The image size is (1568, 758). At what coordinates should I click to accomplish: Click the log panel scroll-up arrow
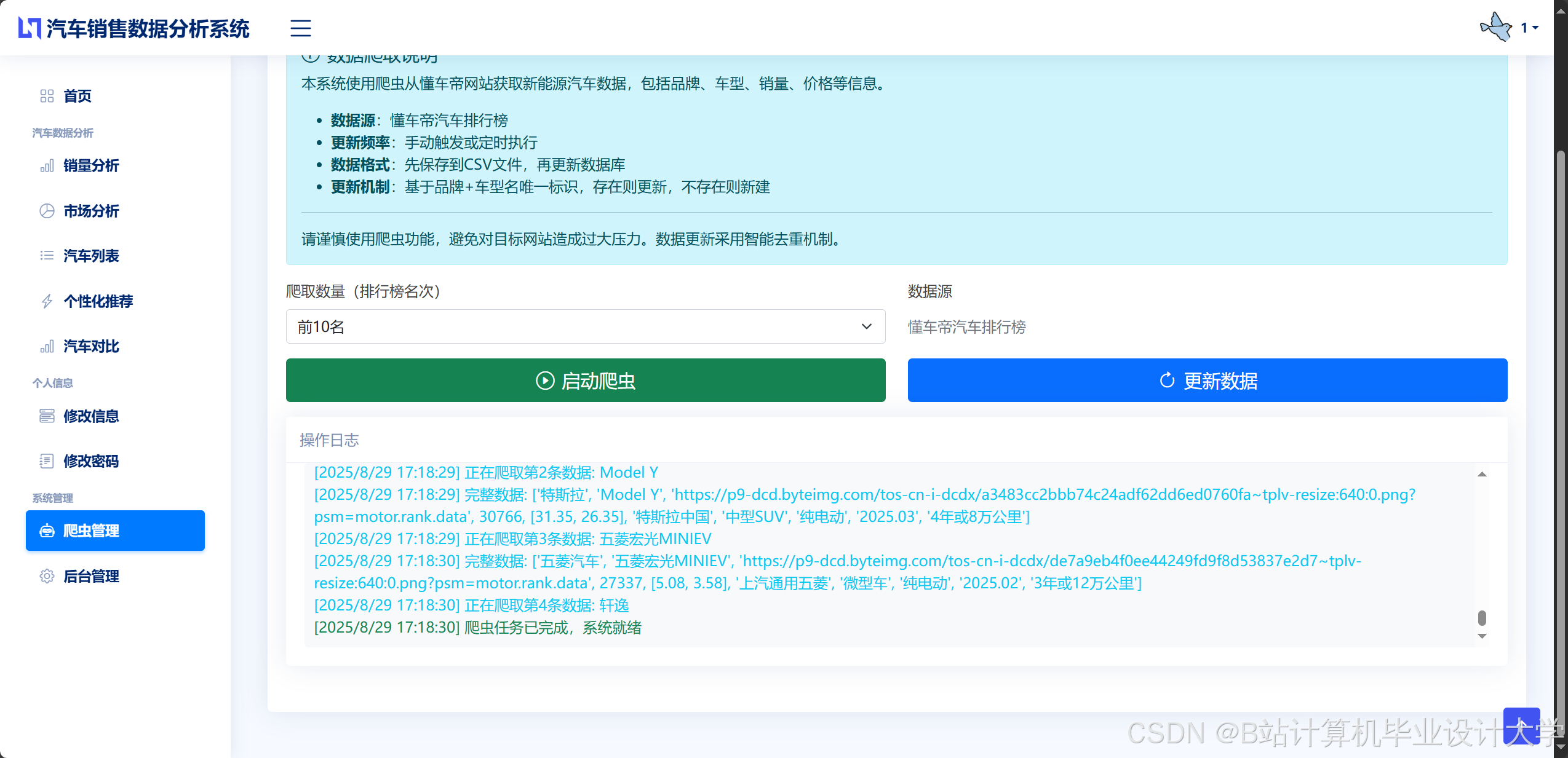point(1482,474)
